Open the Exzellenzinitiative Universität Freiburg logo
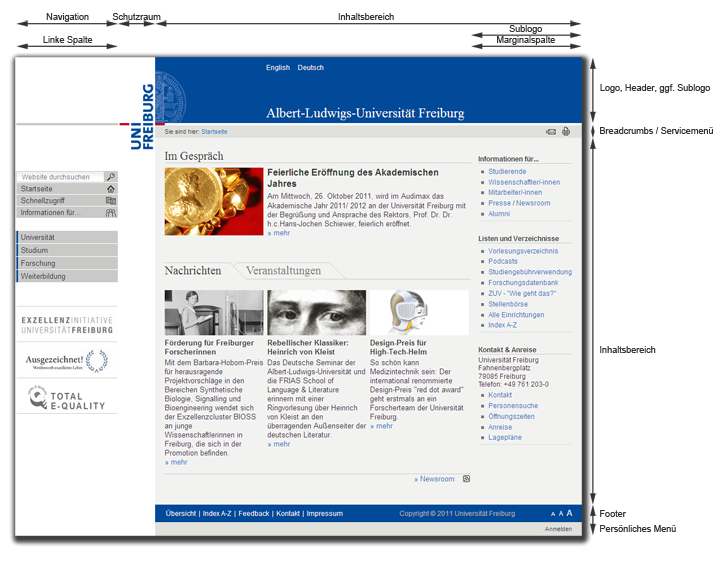The width and height of the screenshot is (722, 578). click(67, 325)
